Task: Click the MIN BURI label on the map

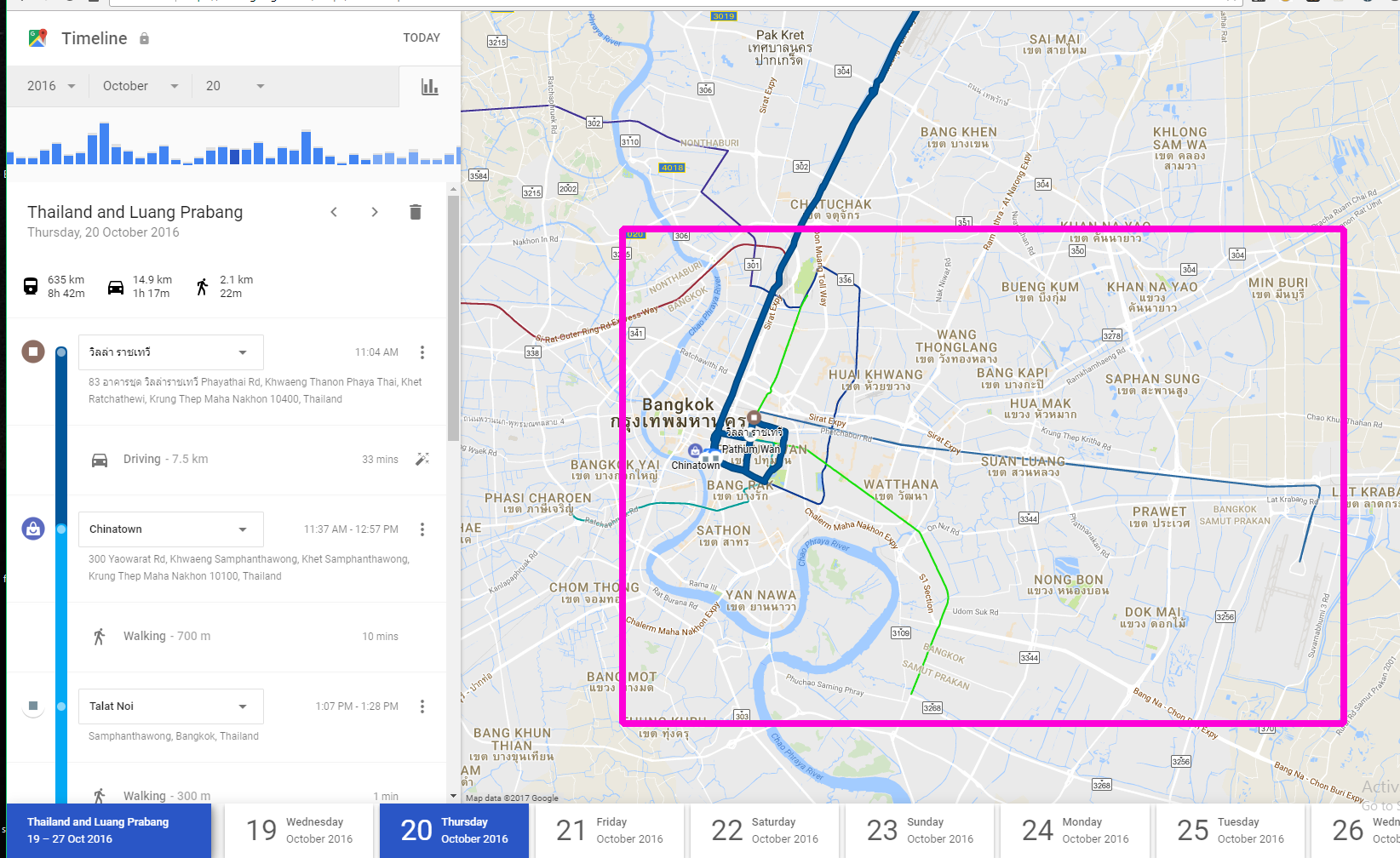Action: [x=1278, y=283]
